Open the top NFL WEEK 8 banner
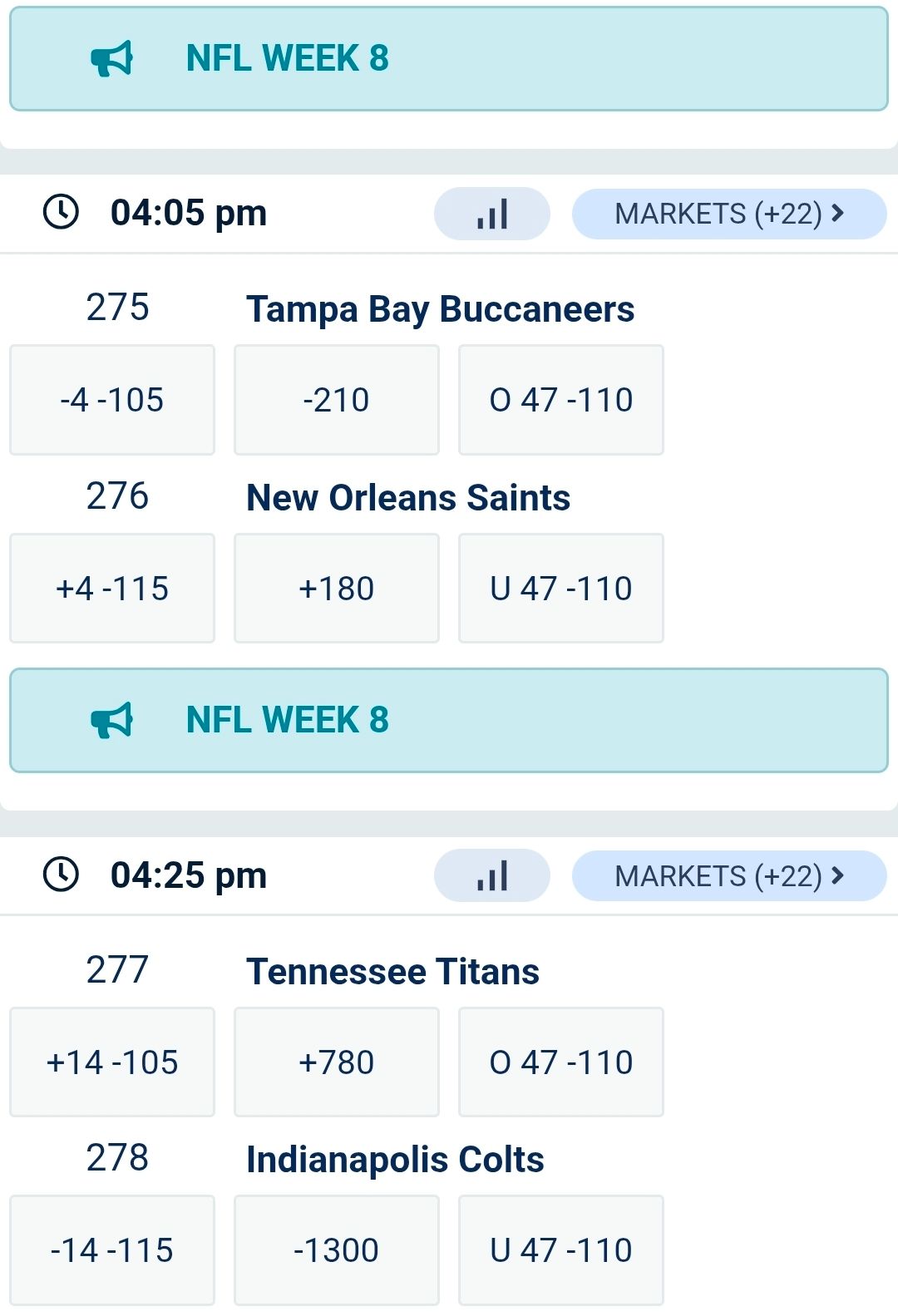898x1316 pixels. click(449, 59)
